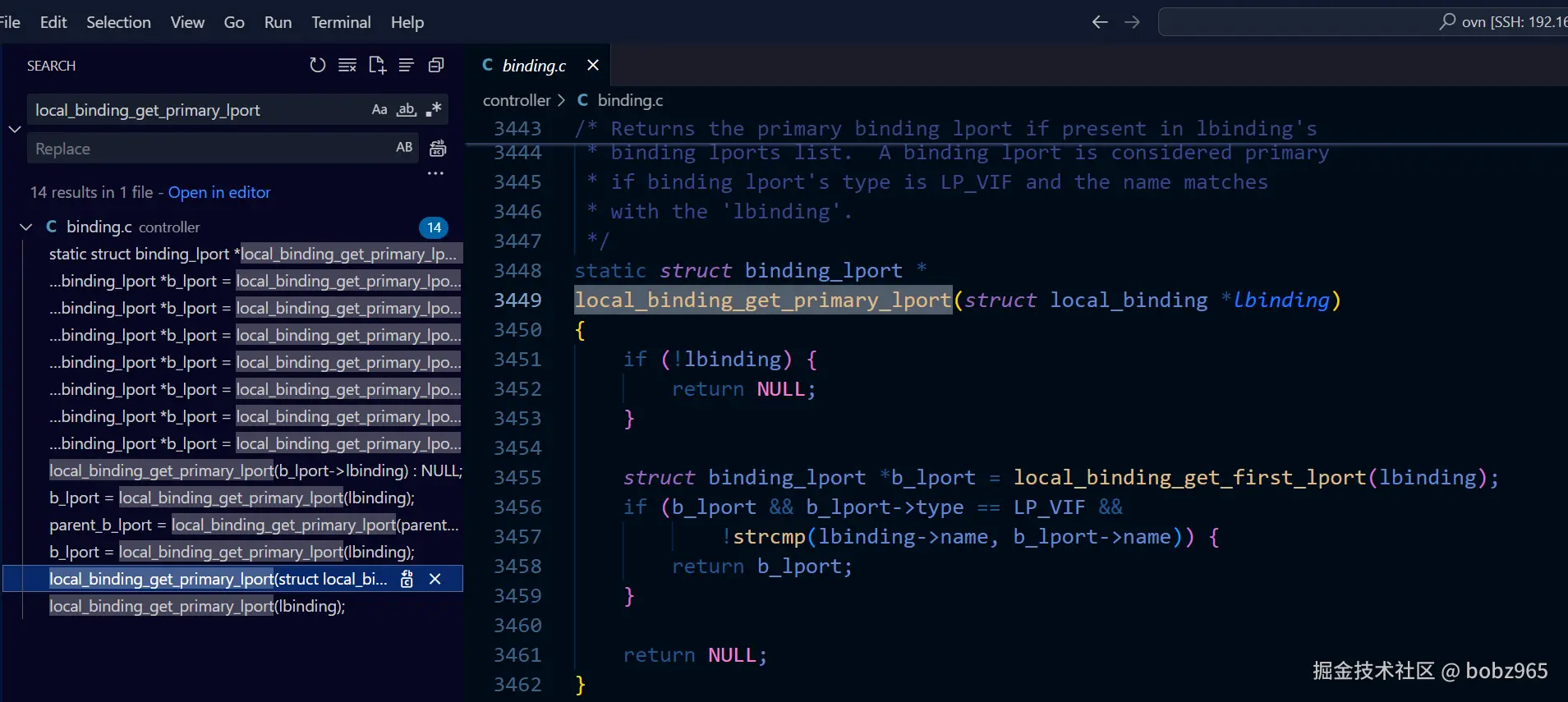Toggle Match Whole Word option
This screenshot has width=1568, height=702.
coord(407,109)
